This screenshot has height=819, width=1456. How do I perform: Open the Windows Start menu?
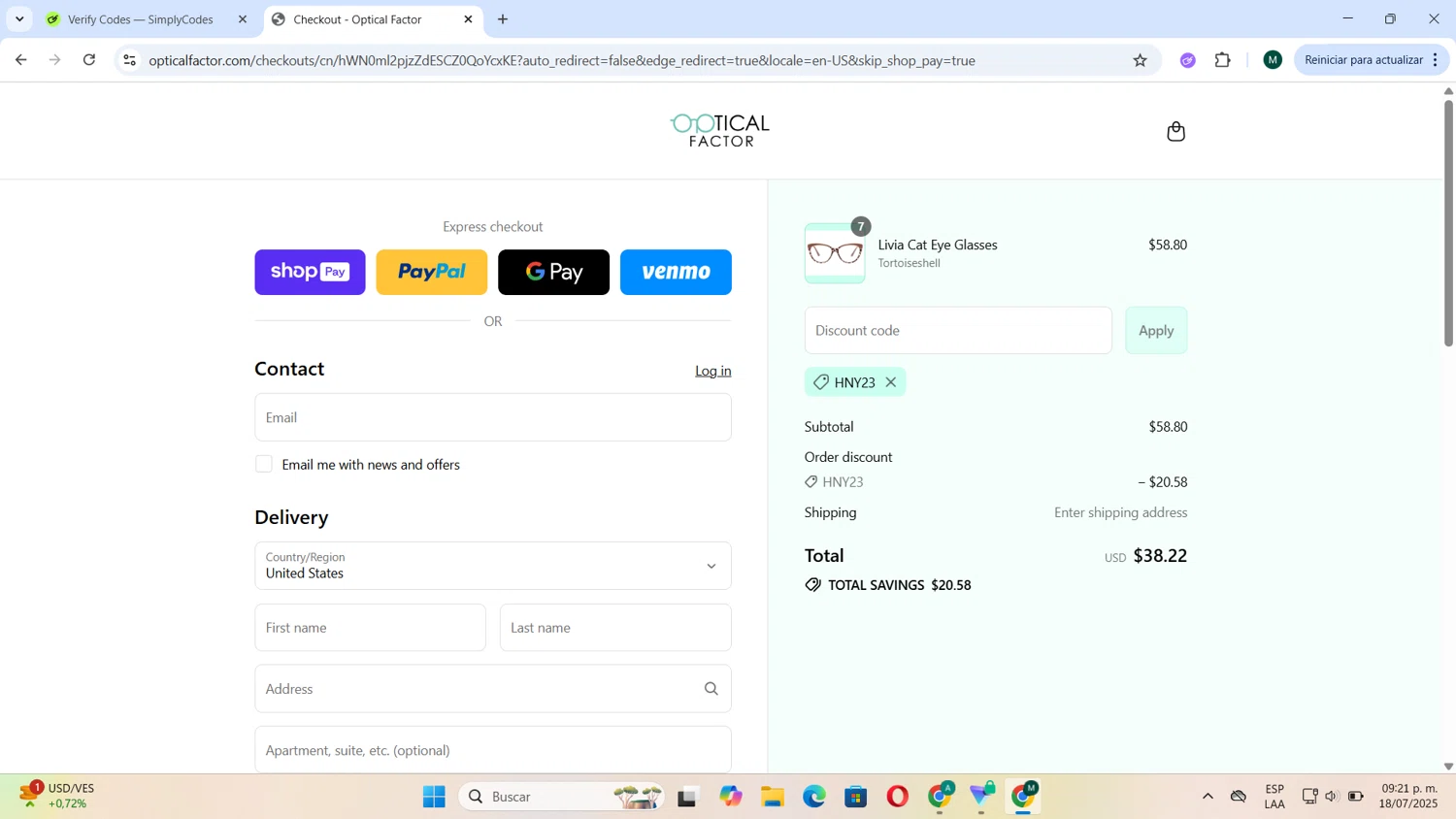point(434,797)
